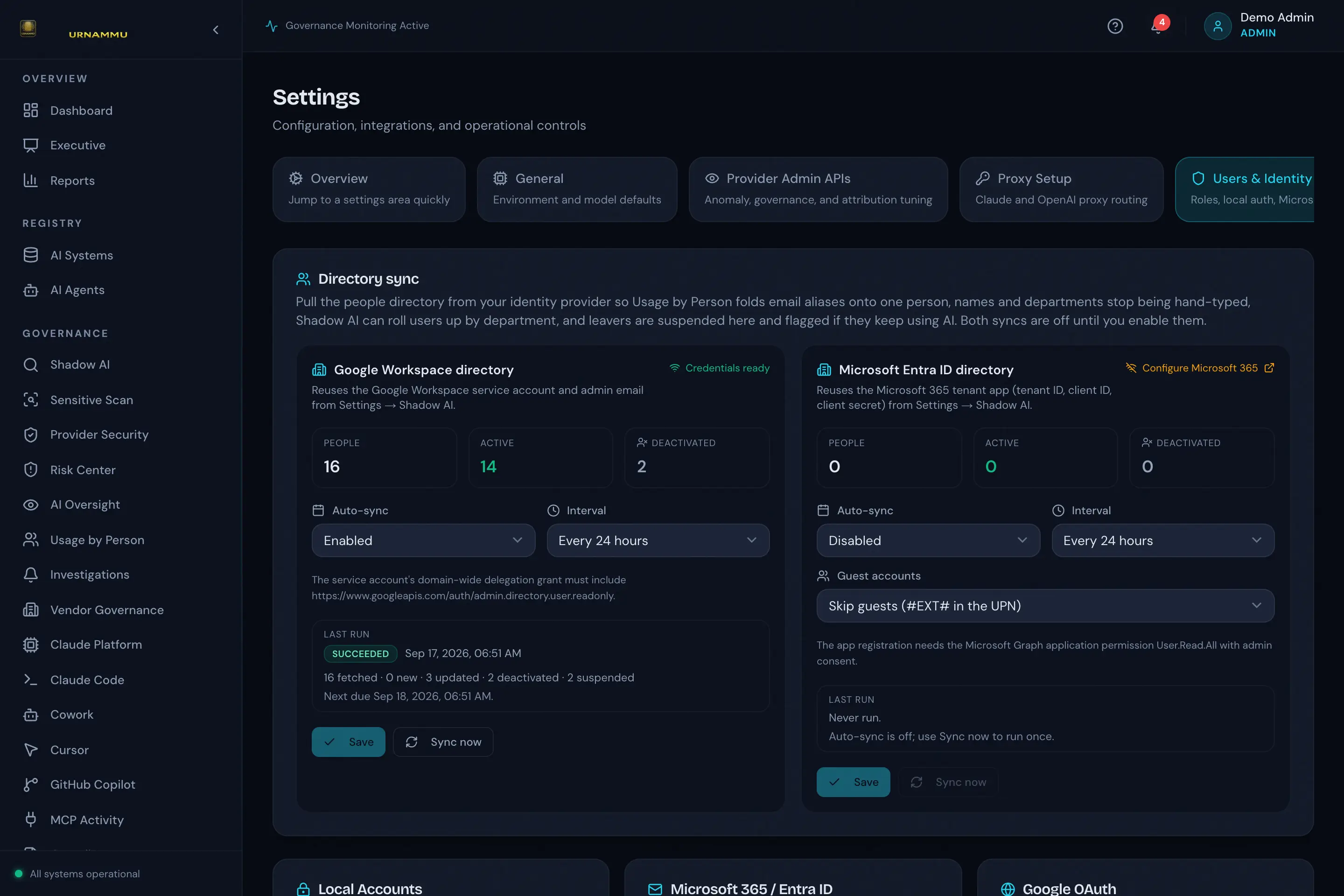Select the Users & Identity tab
The width and height of the screenshot is (1344, 896).
coord(1245,189)
